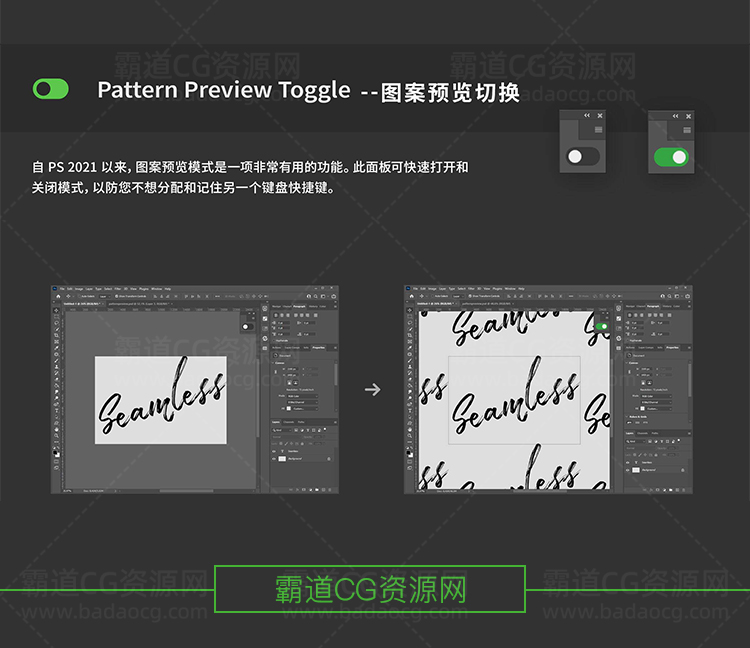Click the foreground color swatch in left toolbar

pyautogui.click(x=56, y=453)
